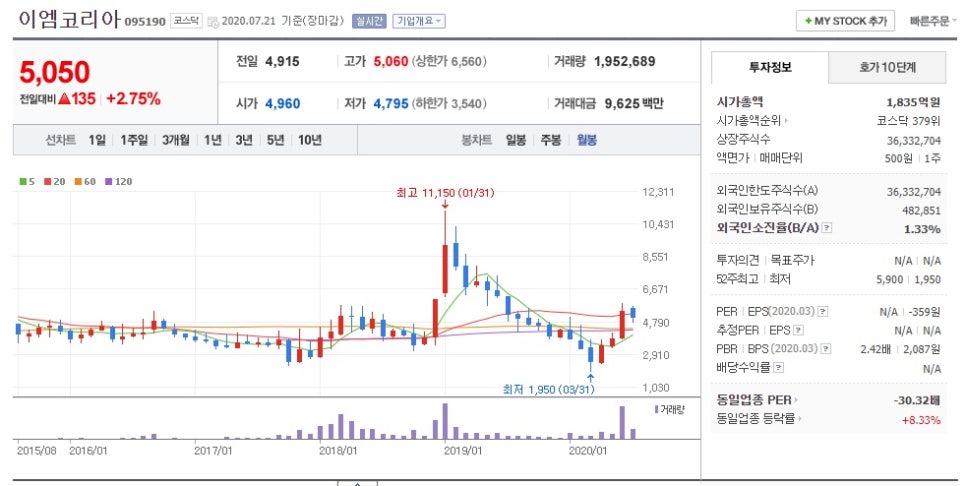The image size is (966, 486).
Task: Click calendar icon beside 2020.07.21 date
Action: [x=213, y=22]
